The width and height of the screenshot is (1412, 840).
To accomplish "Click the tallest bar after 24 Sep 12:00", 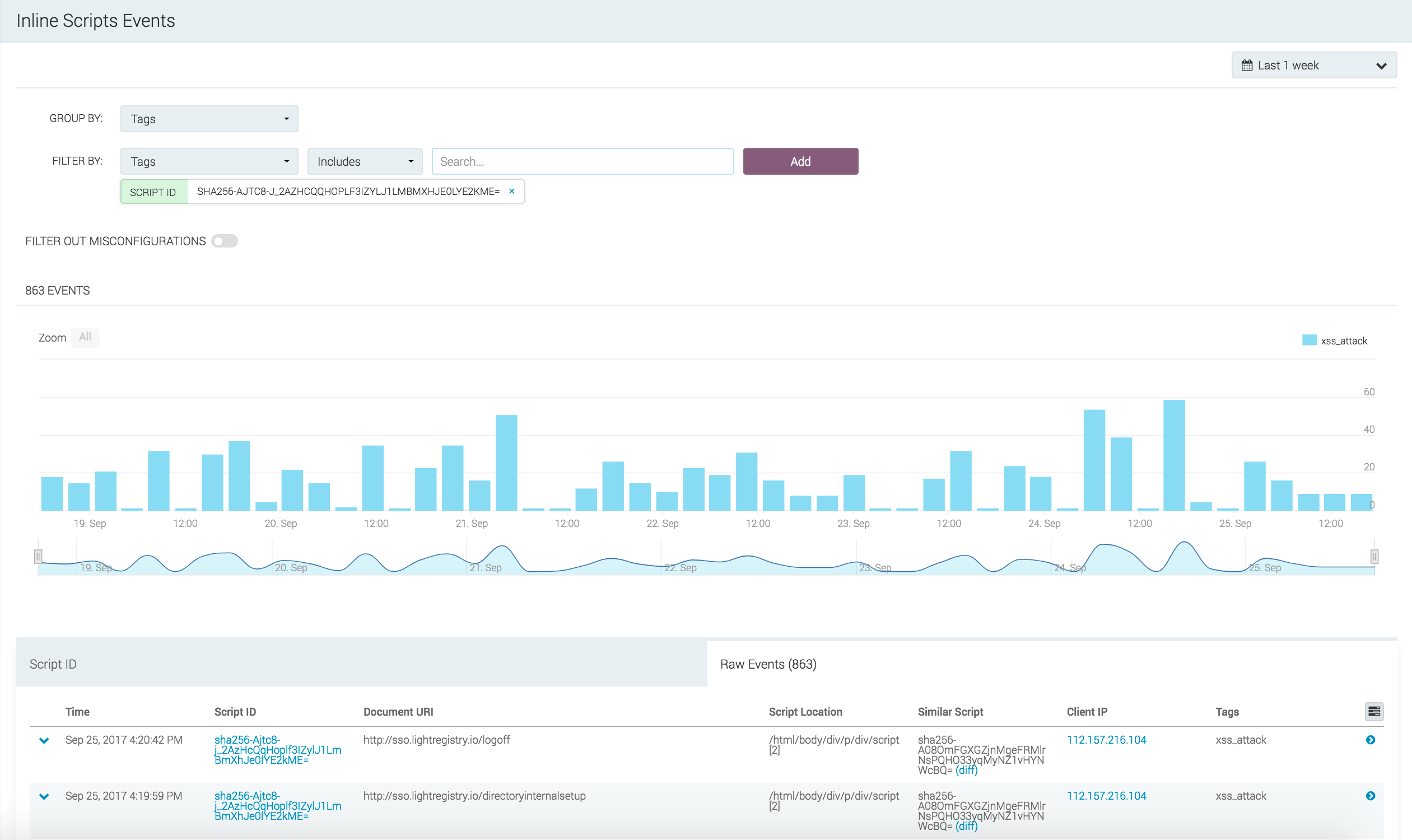I will 1173,455.
